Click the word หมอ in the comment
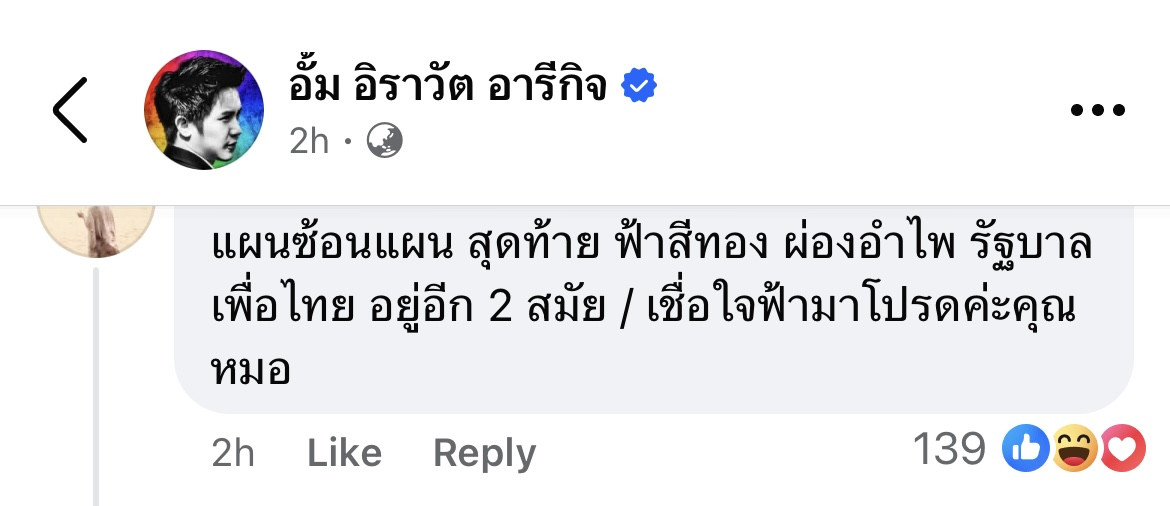1170x506 pixels. coord(251,369)
